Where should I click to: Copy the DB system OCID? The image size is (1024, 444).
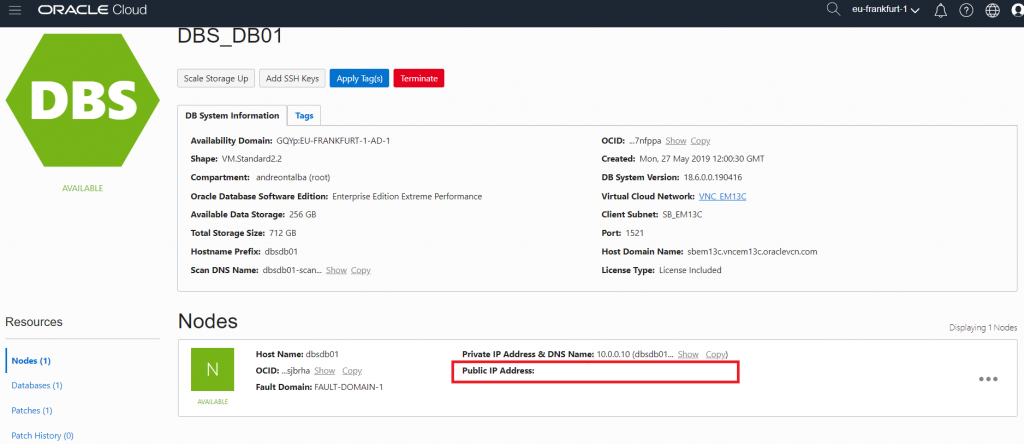coord(700,141)
